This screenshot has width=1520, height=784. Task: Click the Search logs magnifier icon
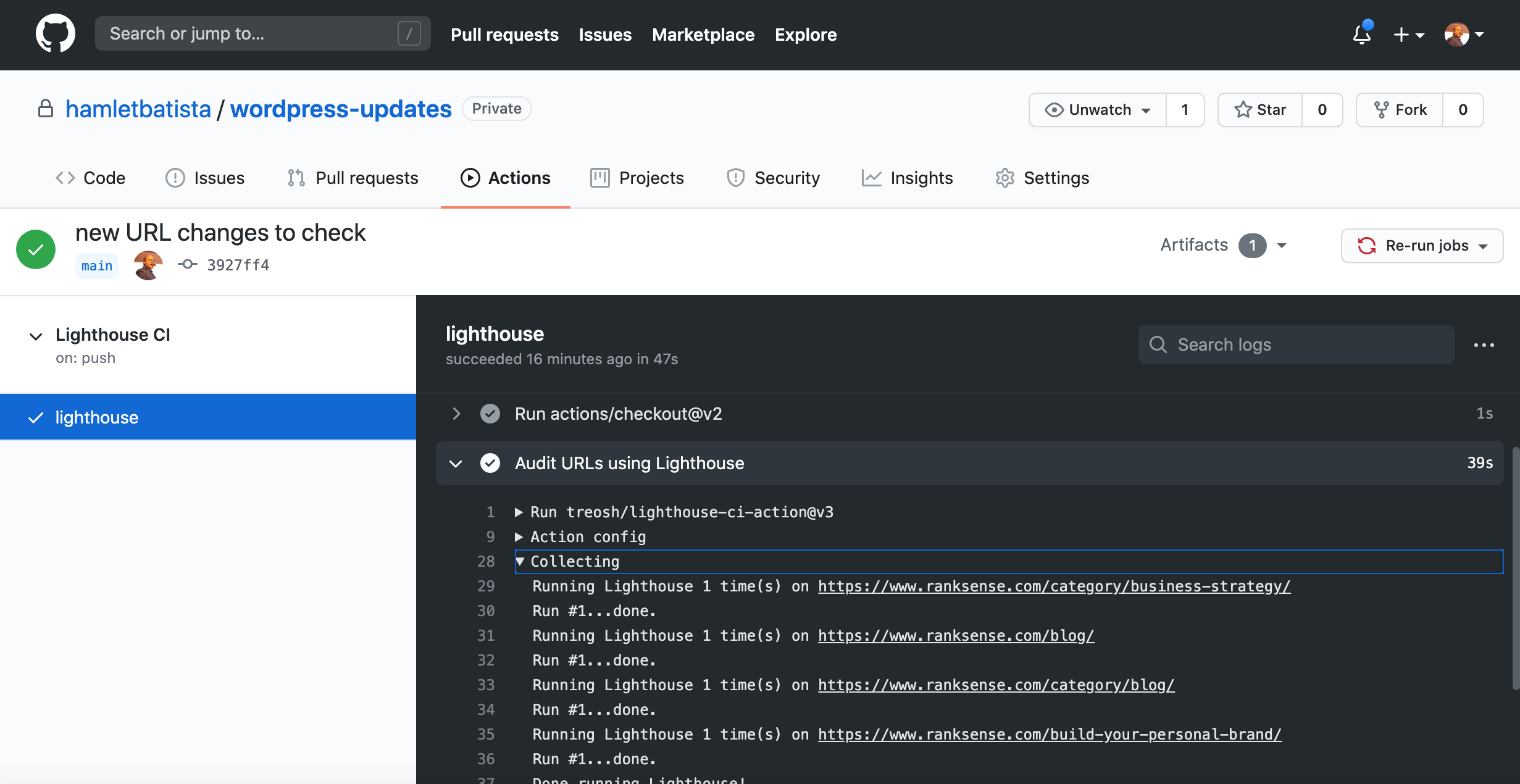tap(1158, 344)
